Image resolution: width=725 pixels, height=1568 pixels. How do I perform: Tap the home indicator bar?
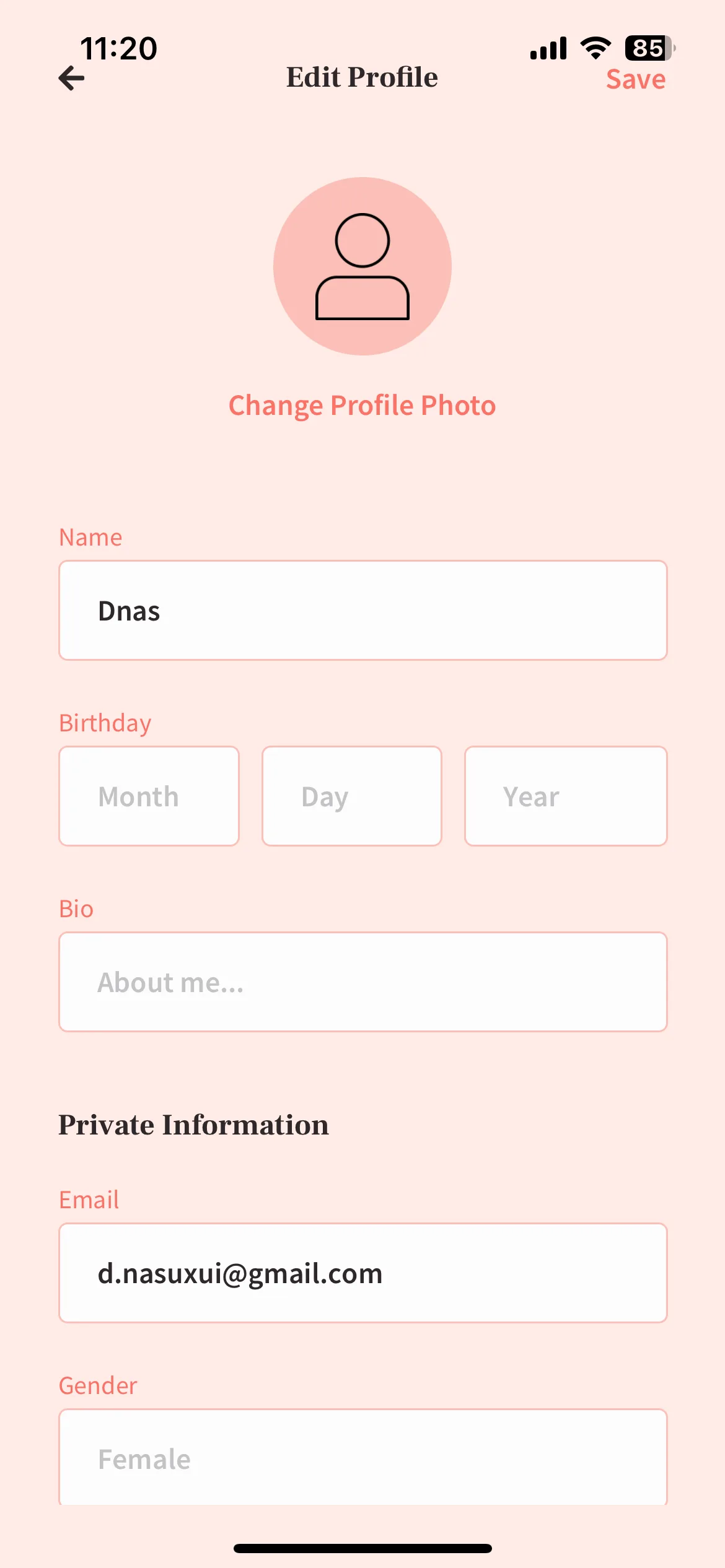[362, 1548]
